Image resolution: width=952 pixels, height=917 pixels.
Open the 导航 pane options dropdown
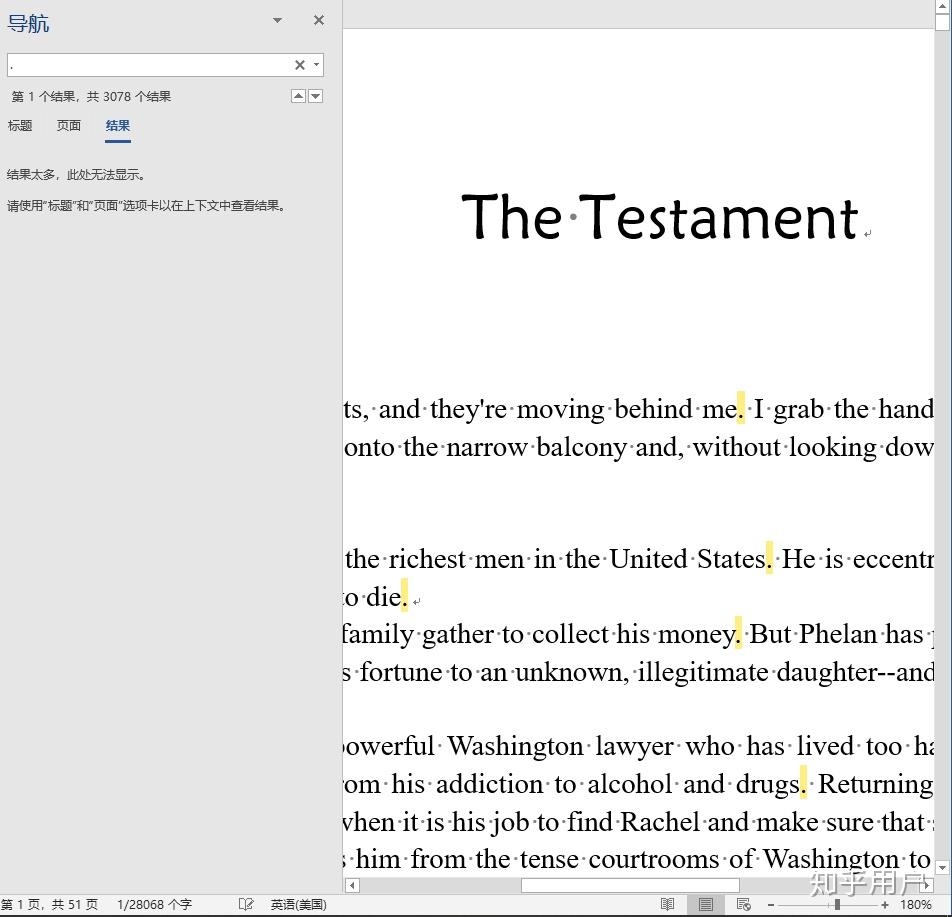coord(277,20)
